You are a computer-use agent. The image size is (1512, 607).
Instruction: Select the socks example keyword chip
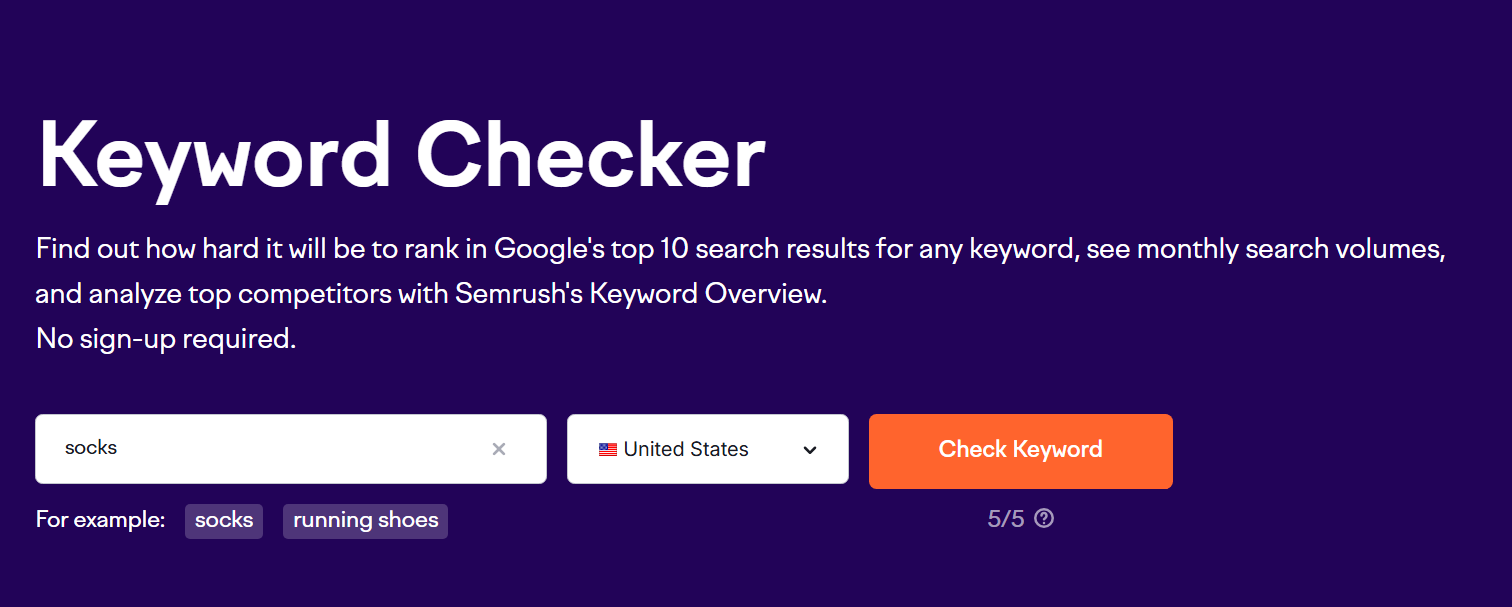pyautogui.click(x=223, y=520)
